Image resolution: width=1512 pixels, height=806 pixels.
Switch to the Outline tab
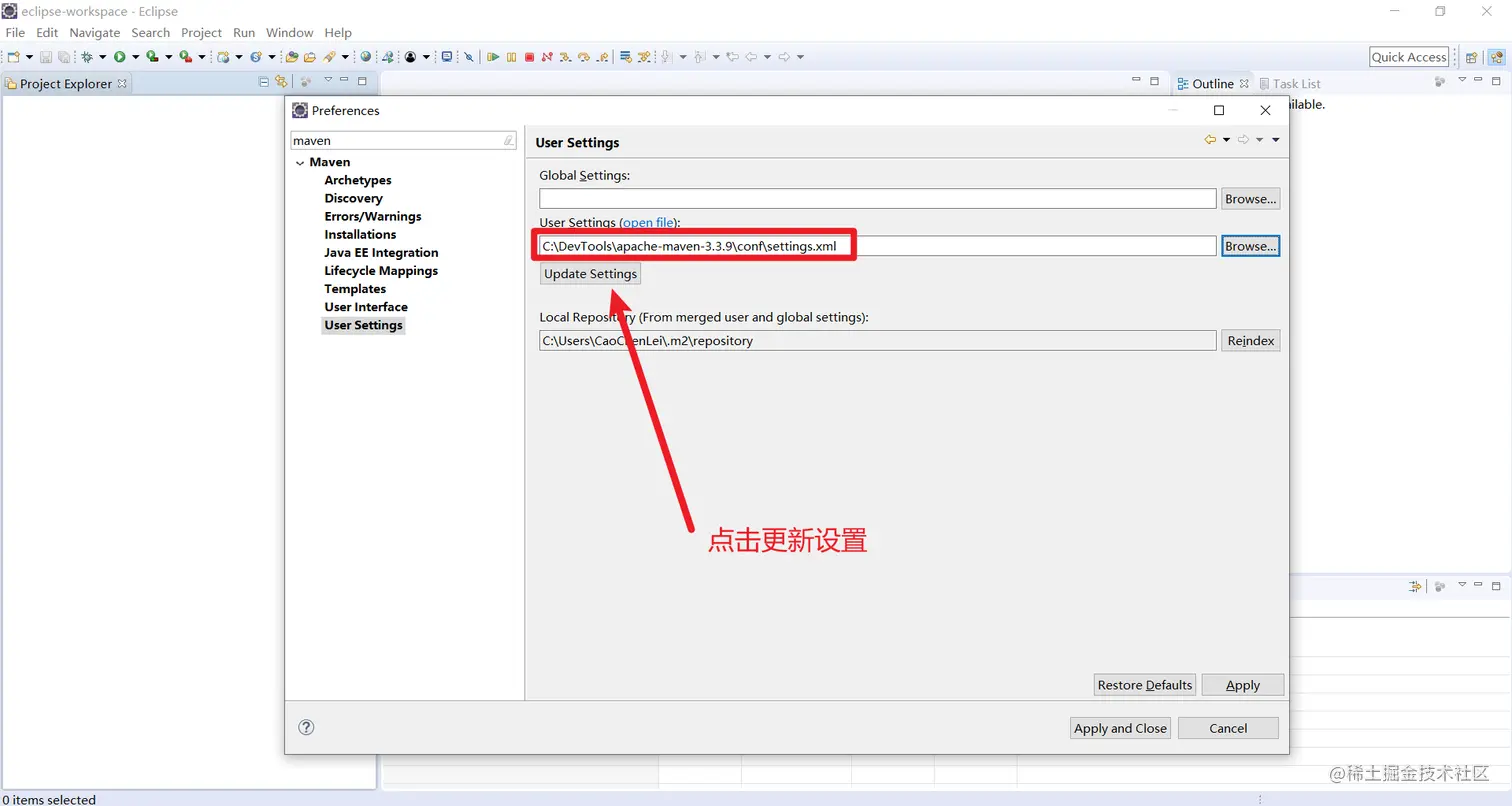1212,84
